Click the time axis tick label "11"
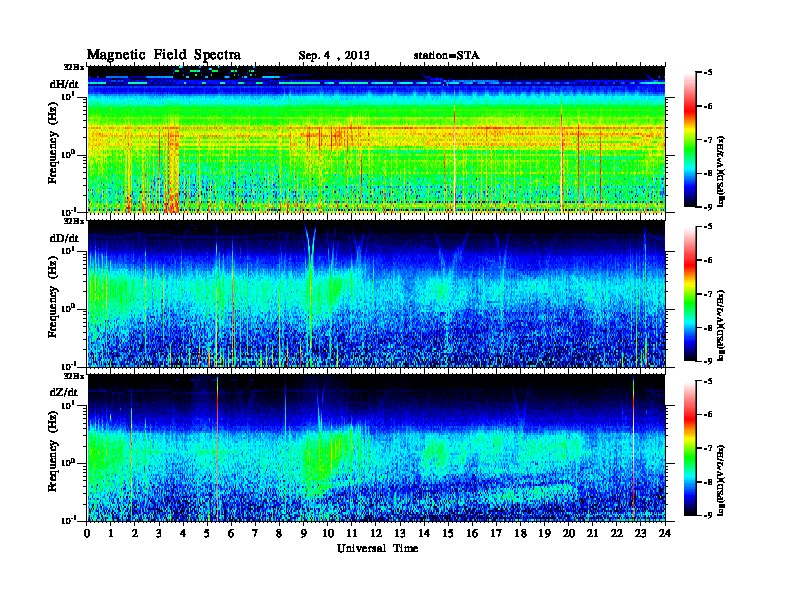Screen dimensions: 792x612 tap(352, 534)
